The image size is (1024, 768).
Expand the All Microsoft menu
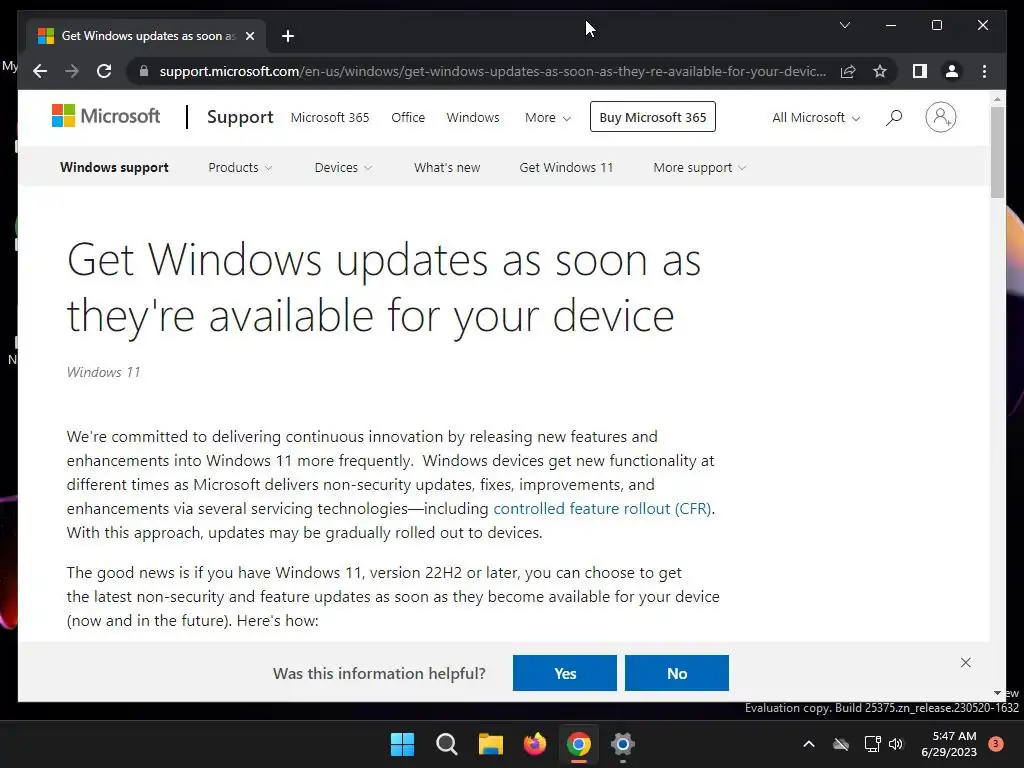tap(816, 118)
